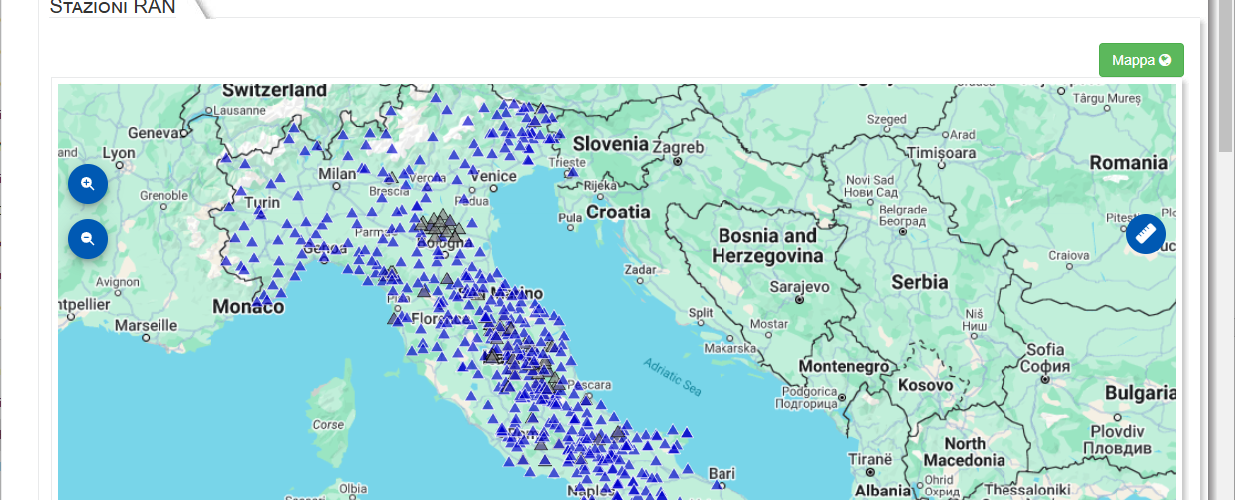Click the Sofia capital marker dot

coord(1046,380)
